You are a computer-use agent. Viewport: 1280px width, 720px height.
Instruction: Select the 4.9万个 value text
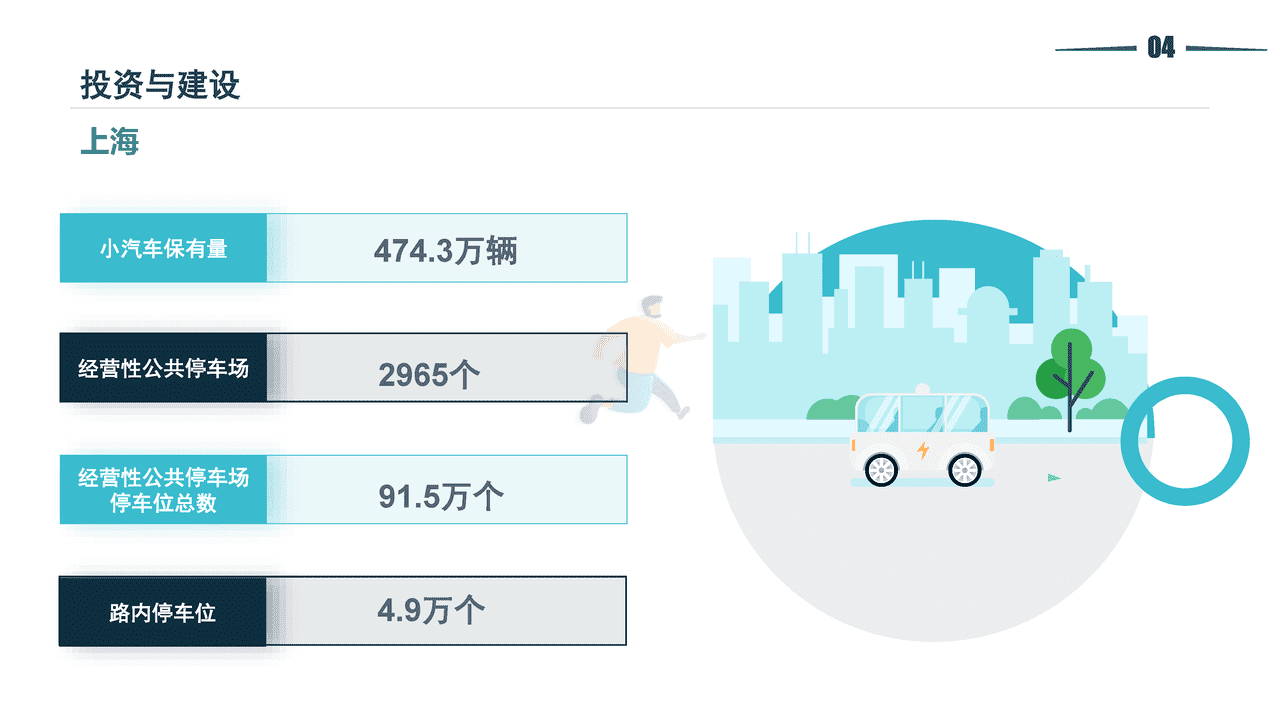pos(432,610)
